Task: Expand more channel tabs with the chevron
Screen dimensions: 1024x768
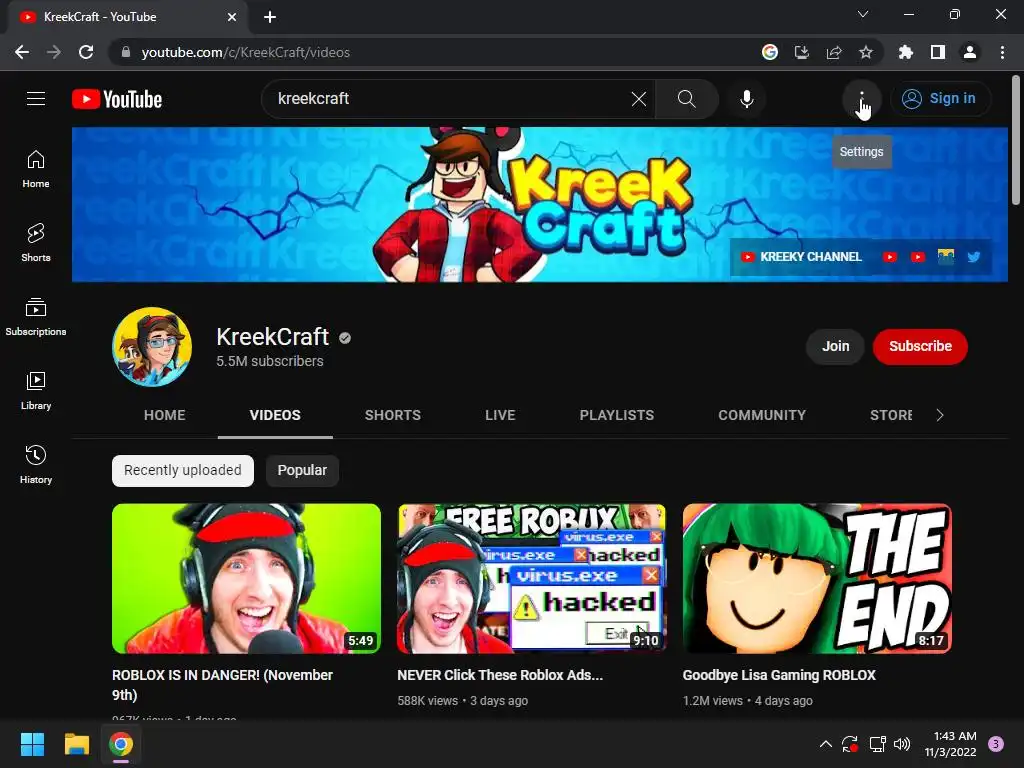Action: pos(940,415)
